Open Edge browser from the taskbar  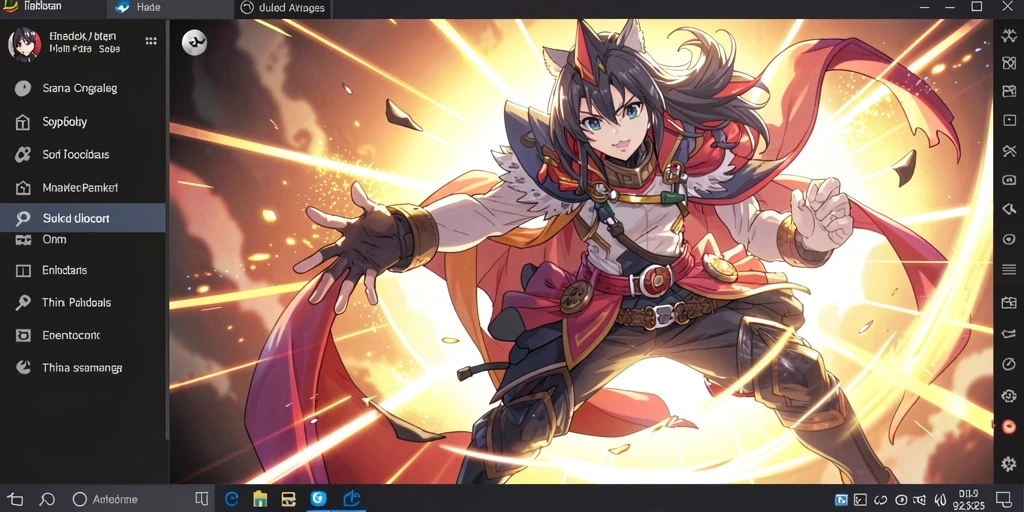[x=232, y=500]
